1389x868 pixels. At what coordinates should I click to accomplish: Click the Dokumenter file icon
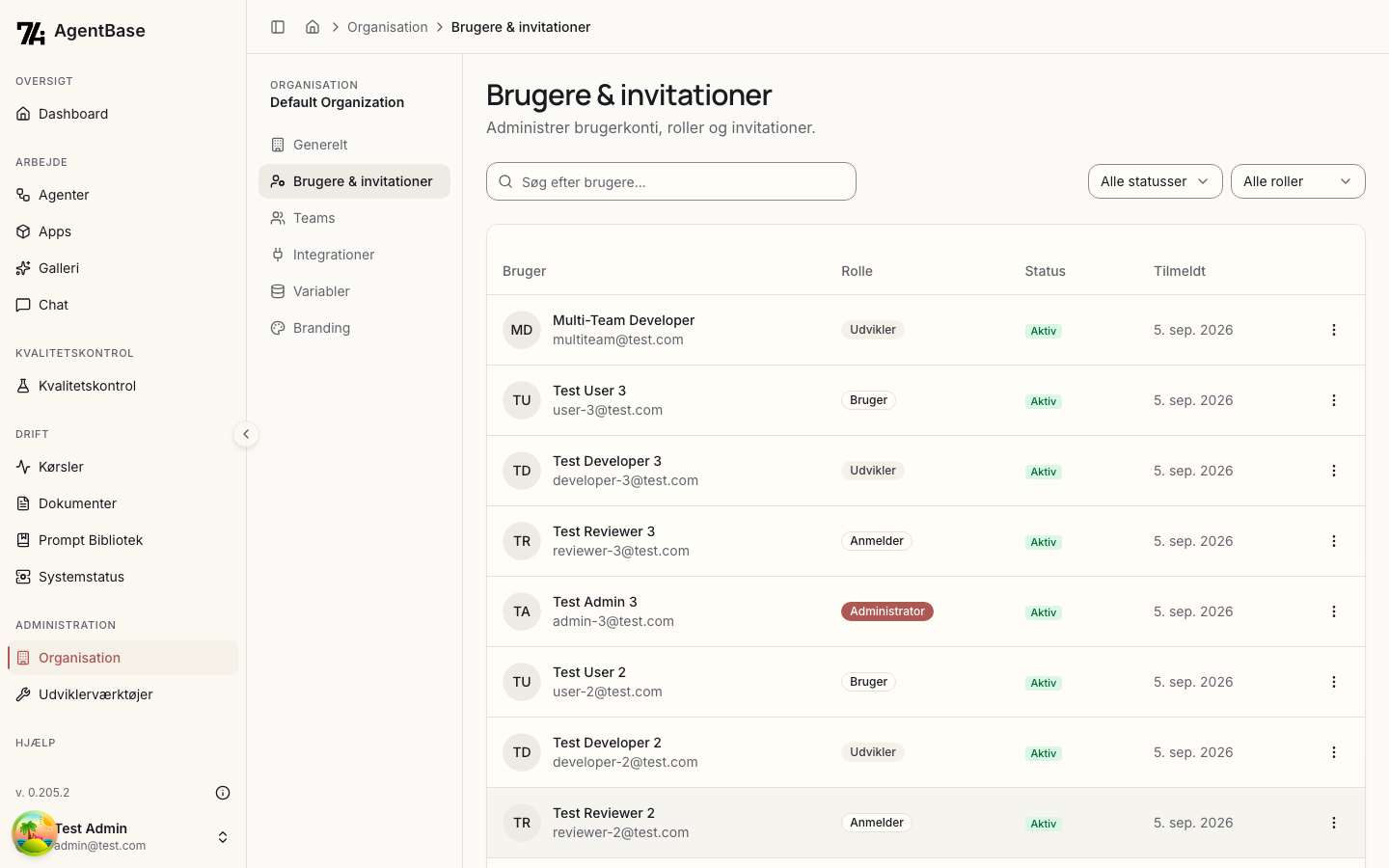coord(23,503)
